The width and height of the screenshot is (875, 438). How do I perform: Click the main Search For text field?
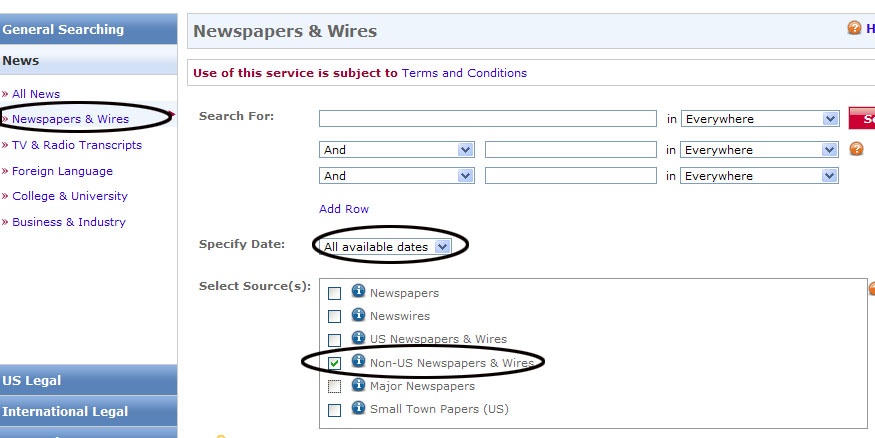tap(488, 118)
